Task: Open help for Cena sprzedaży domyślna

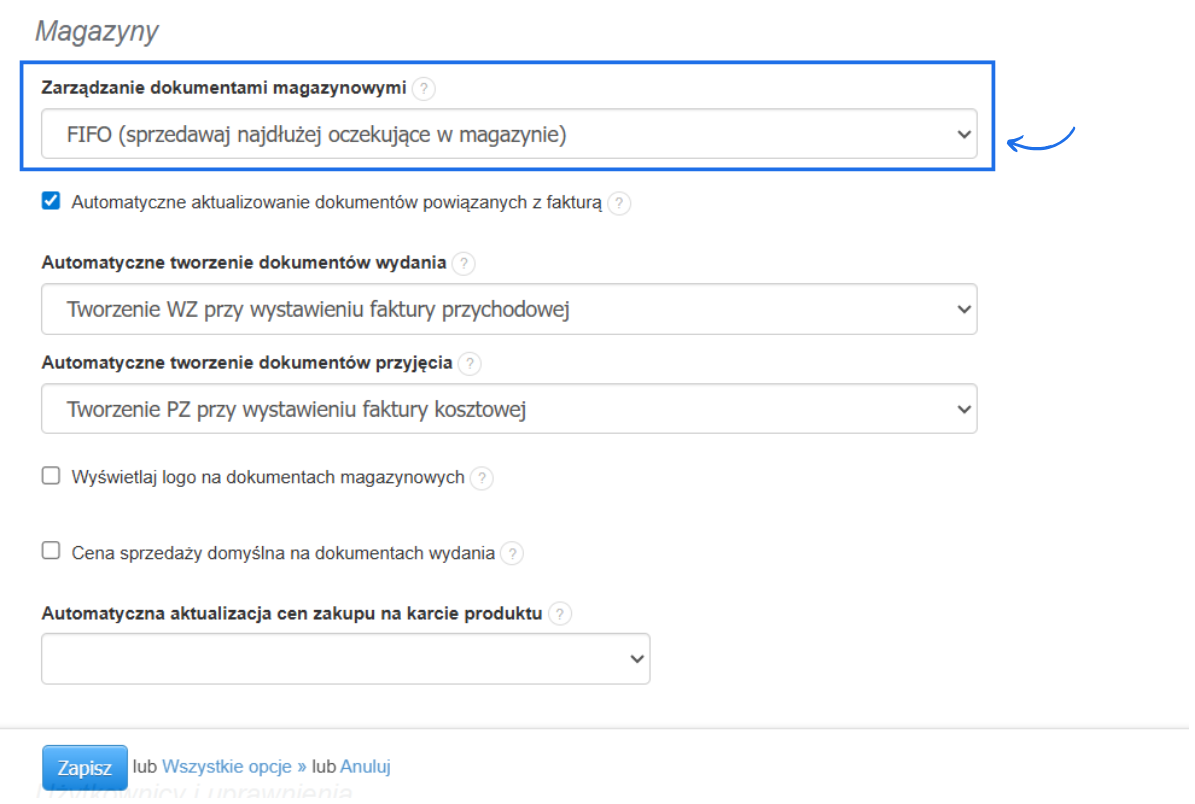Action: tap(512, 554)
